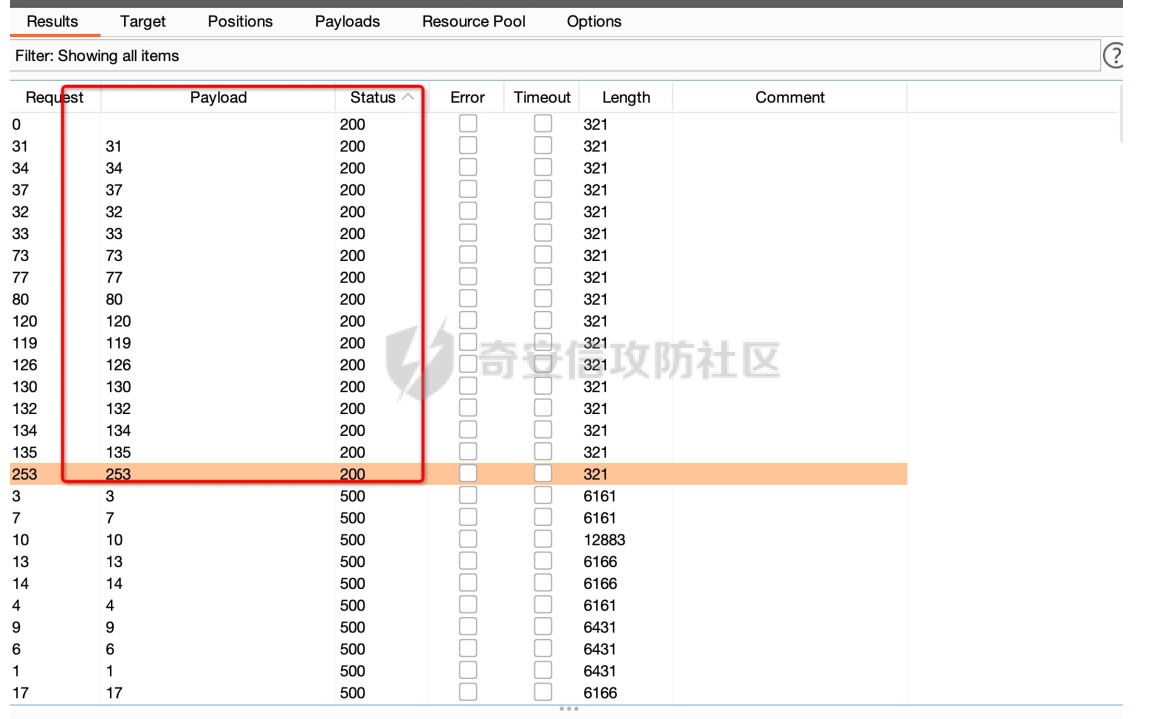The width and height of the screenshot is (1170, 719).
Task: Open the Resource Pool tab
Action: point(473,21)
